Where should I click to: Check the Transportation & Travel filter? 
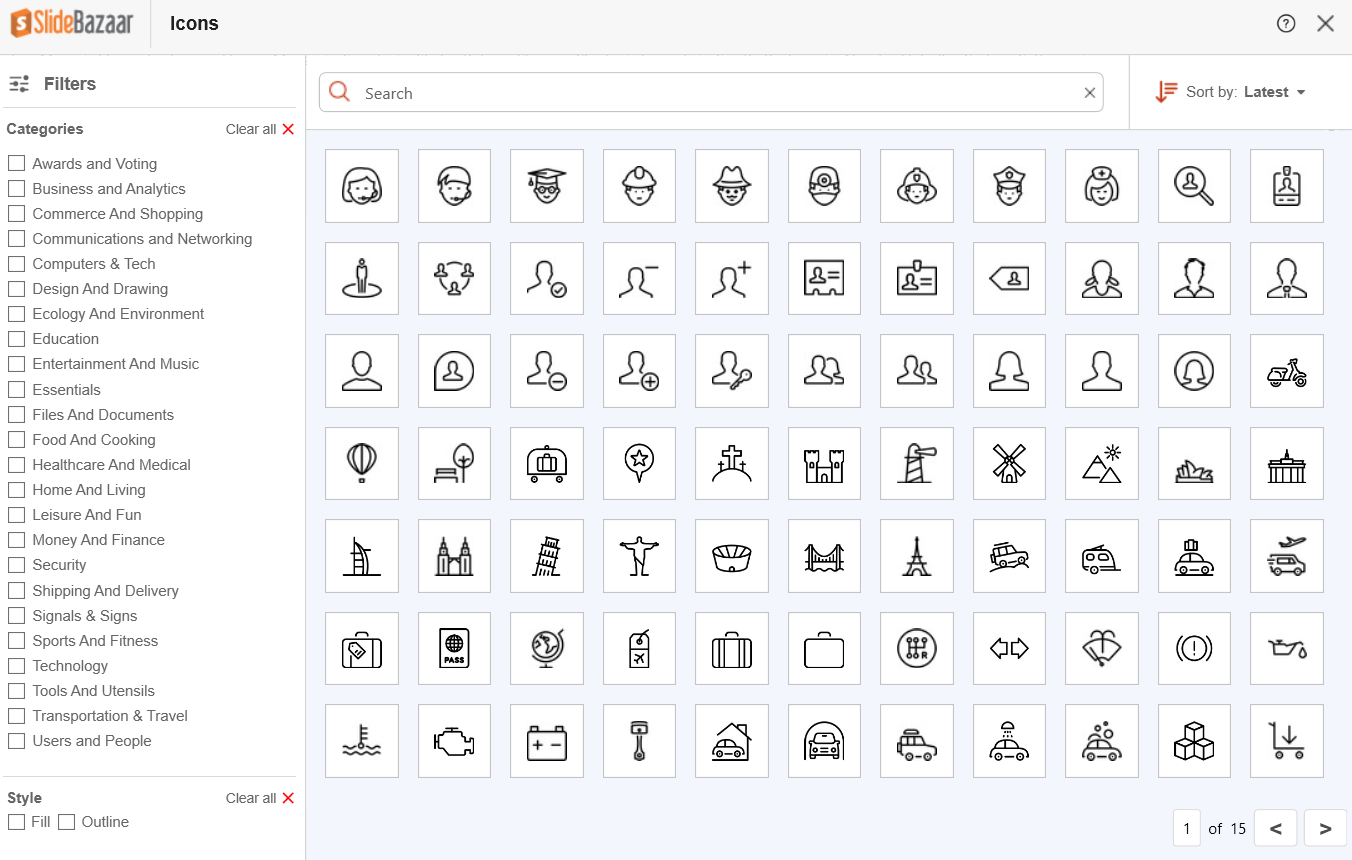tap(16, 715)
